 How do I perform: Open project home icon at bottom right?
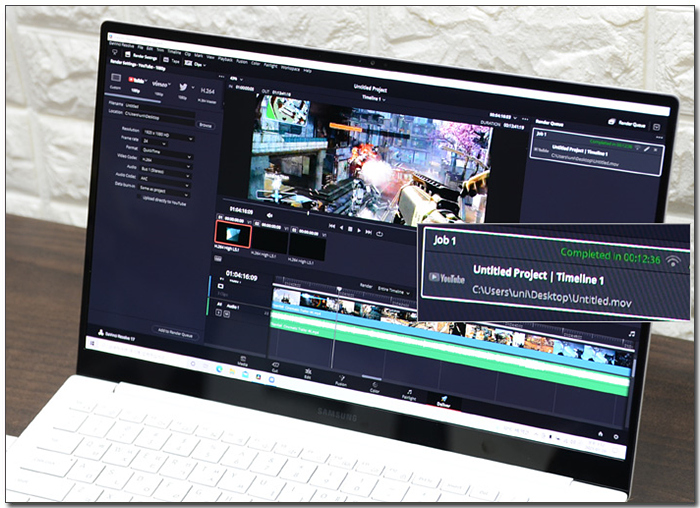tap(600, 433)
